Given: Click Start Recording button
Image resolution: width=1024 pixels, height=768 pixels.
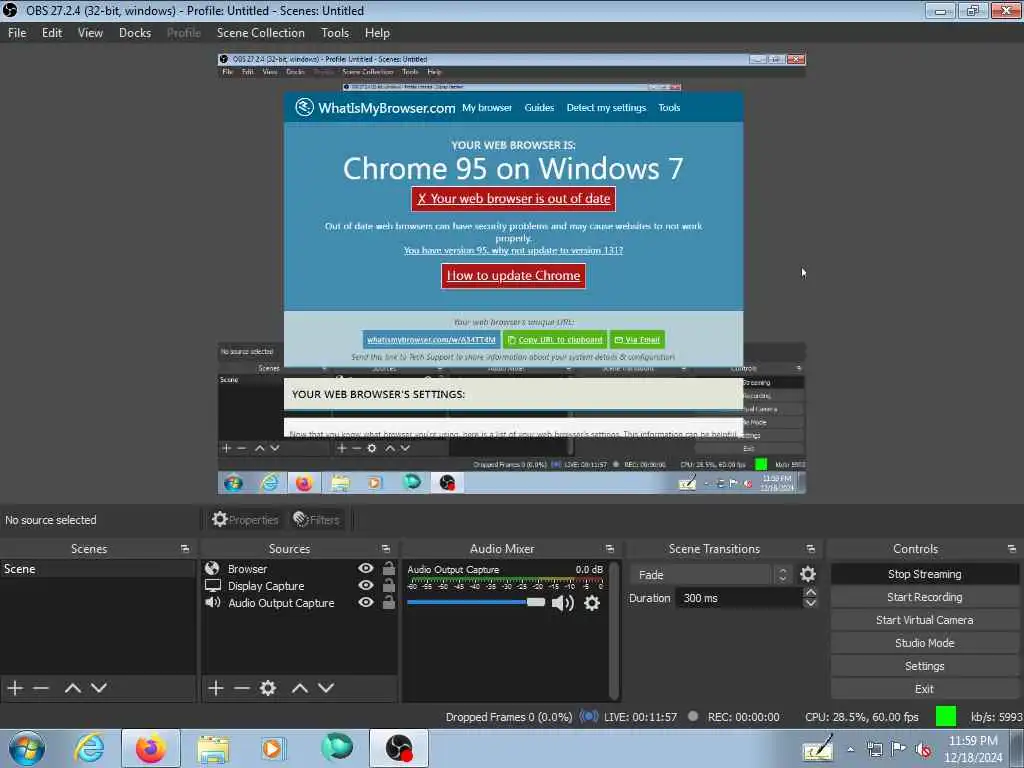Looking at the screenshot, I should [x=924, y=597].
